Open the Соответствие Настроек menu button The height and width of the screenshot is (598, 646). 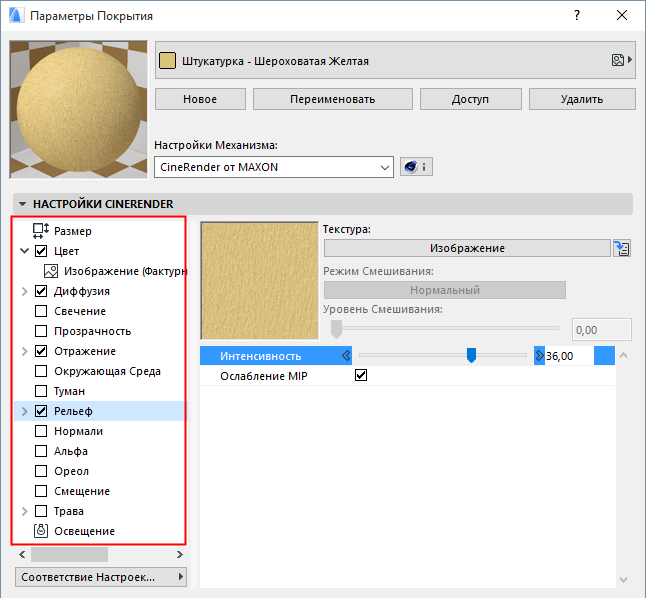tap(101, 577)
